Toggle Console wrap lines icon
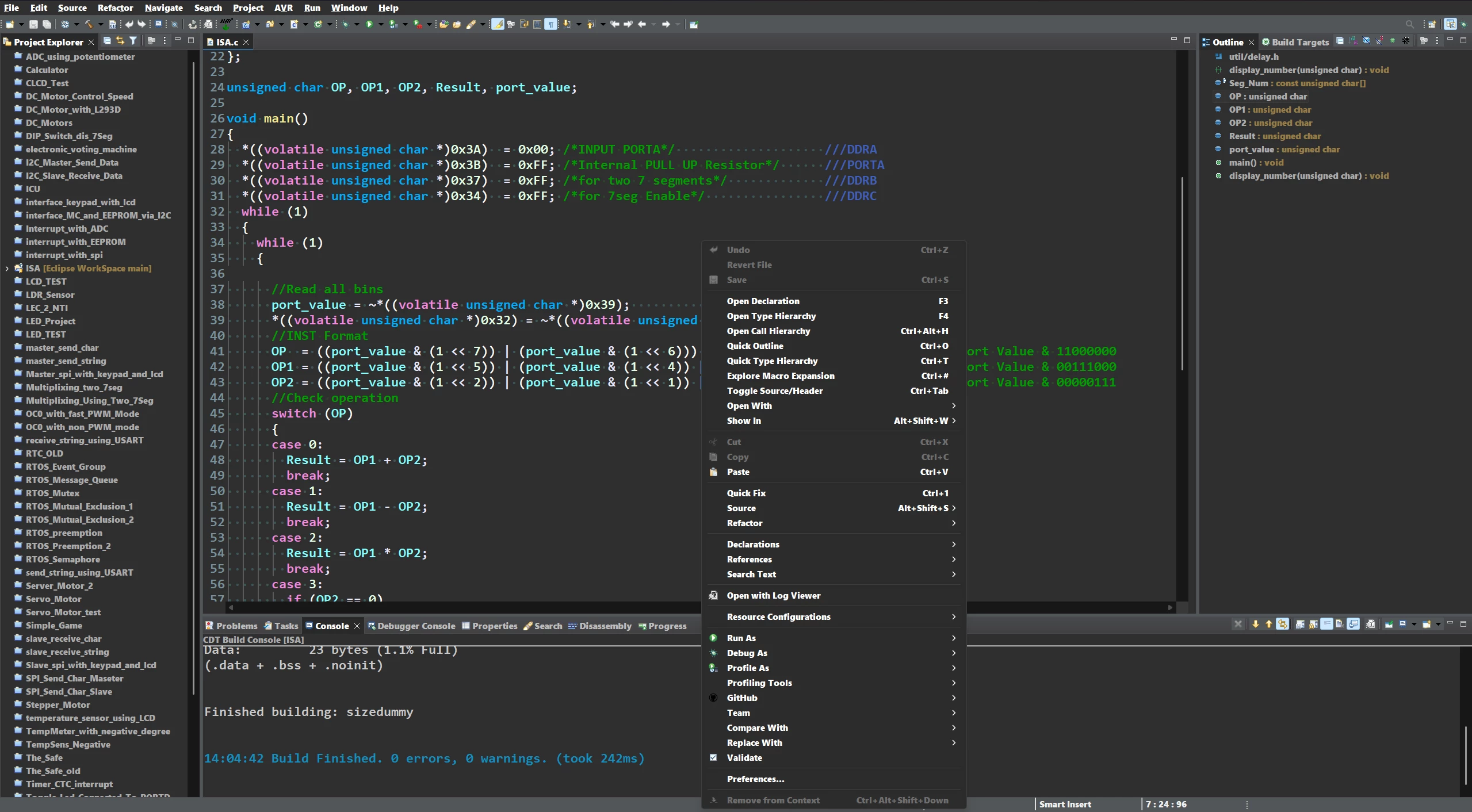The height and width of the screenshot is (812, 1472). click(x=1326, y=624)
